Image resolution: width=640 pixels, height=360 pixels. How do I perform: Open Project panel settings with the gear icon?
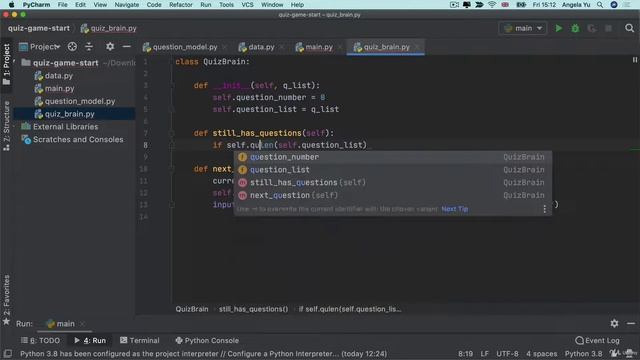click(110, 47)
